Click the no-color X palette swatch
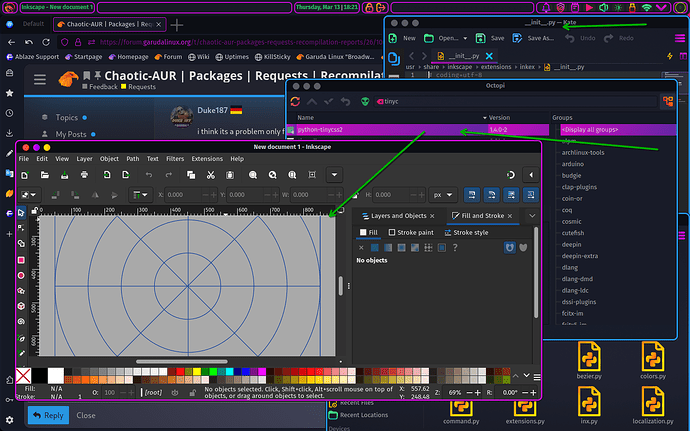The image size is (690, 431). pos(23,376)
